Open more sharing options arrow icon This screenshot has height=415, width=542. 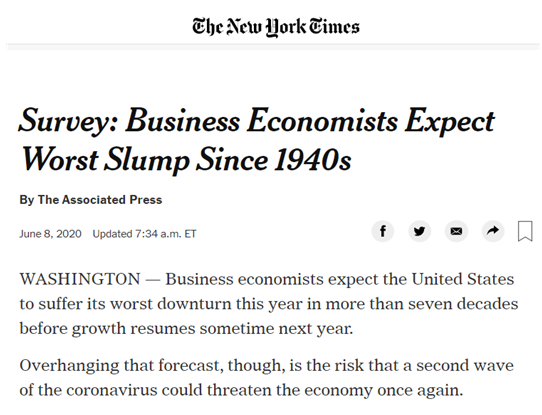[493, 231]
